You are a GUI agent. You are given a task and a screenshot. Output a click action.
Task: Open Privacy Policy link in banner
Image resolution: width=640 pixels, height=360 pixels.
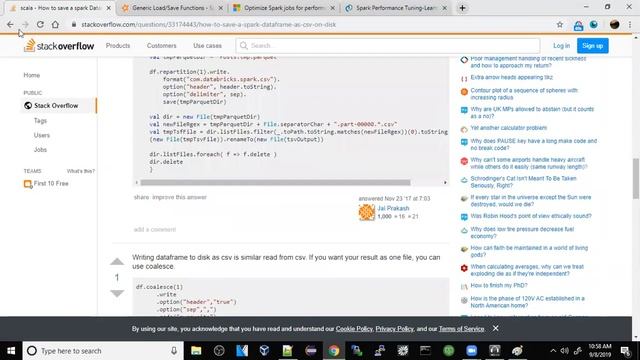coord(394,329)
